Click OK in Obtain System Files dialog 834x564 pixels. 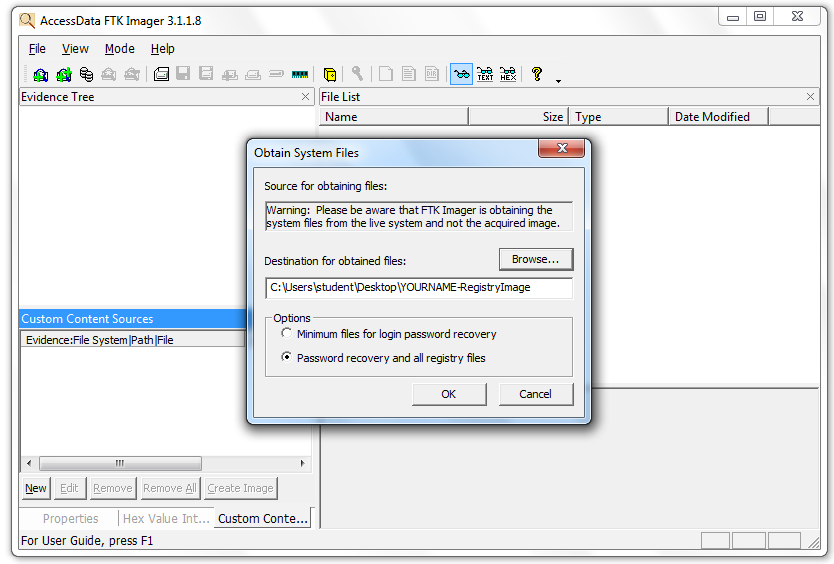449,394
